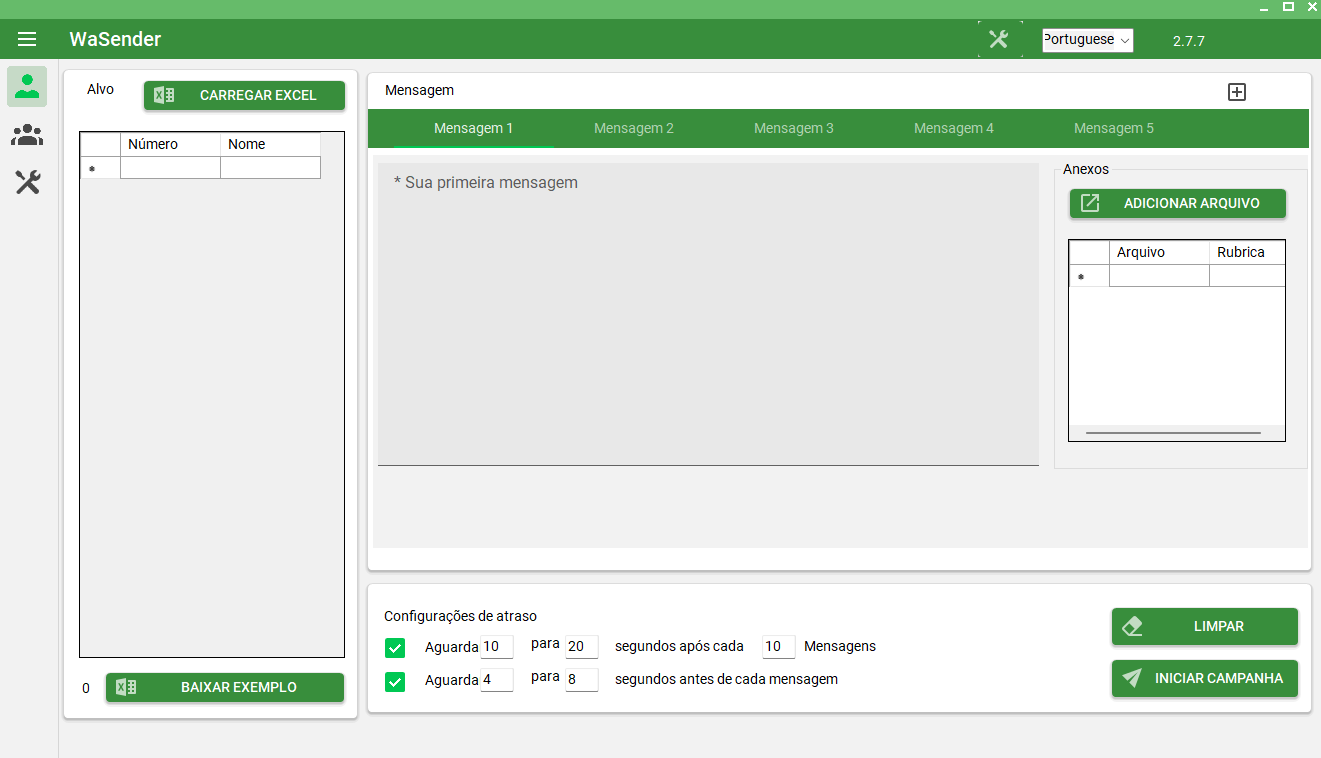The image size is (1321, 758).
Task: Click the Carregar Excel button
Action: (x=245, y=95)
